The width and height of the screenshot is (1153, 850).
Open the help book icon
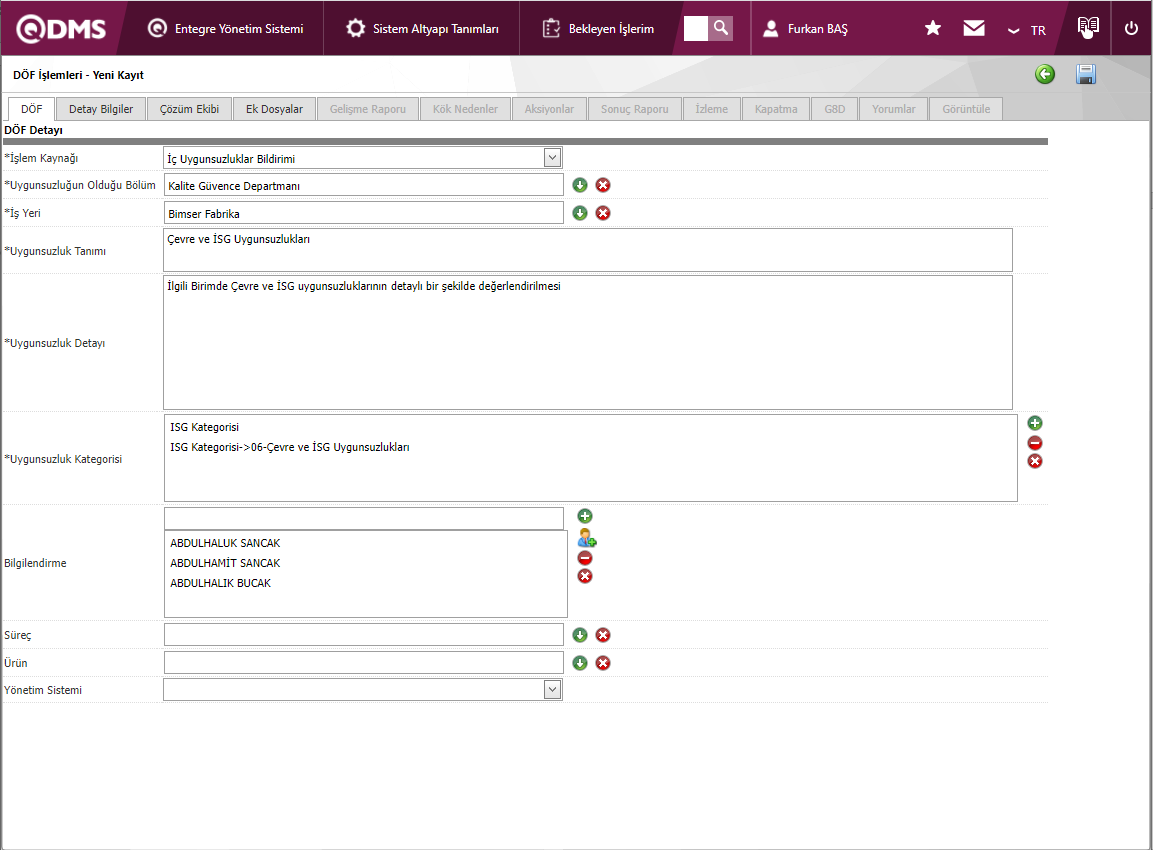[1088, 27]
